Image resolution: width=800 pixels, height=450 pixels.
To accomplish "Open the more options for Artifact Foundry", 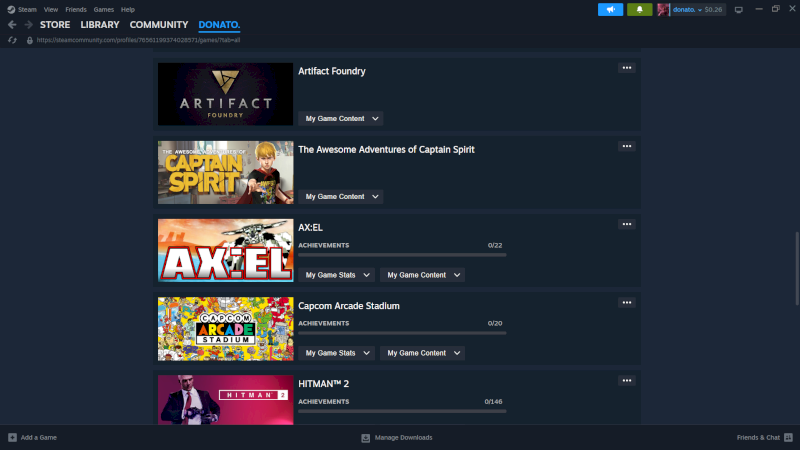I will pyautogui.click(x=627, y=68).
